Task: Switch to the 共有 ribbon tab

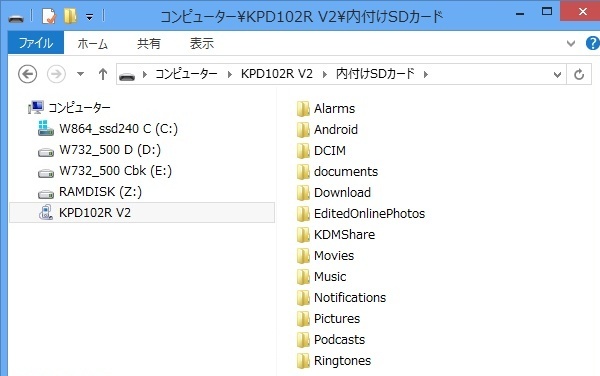Action: click(x=149, y=44)
